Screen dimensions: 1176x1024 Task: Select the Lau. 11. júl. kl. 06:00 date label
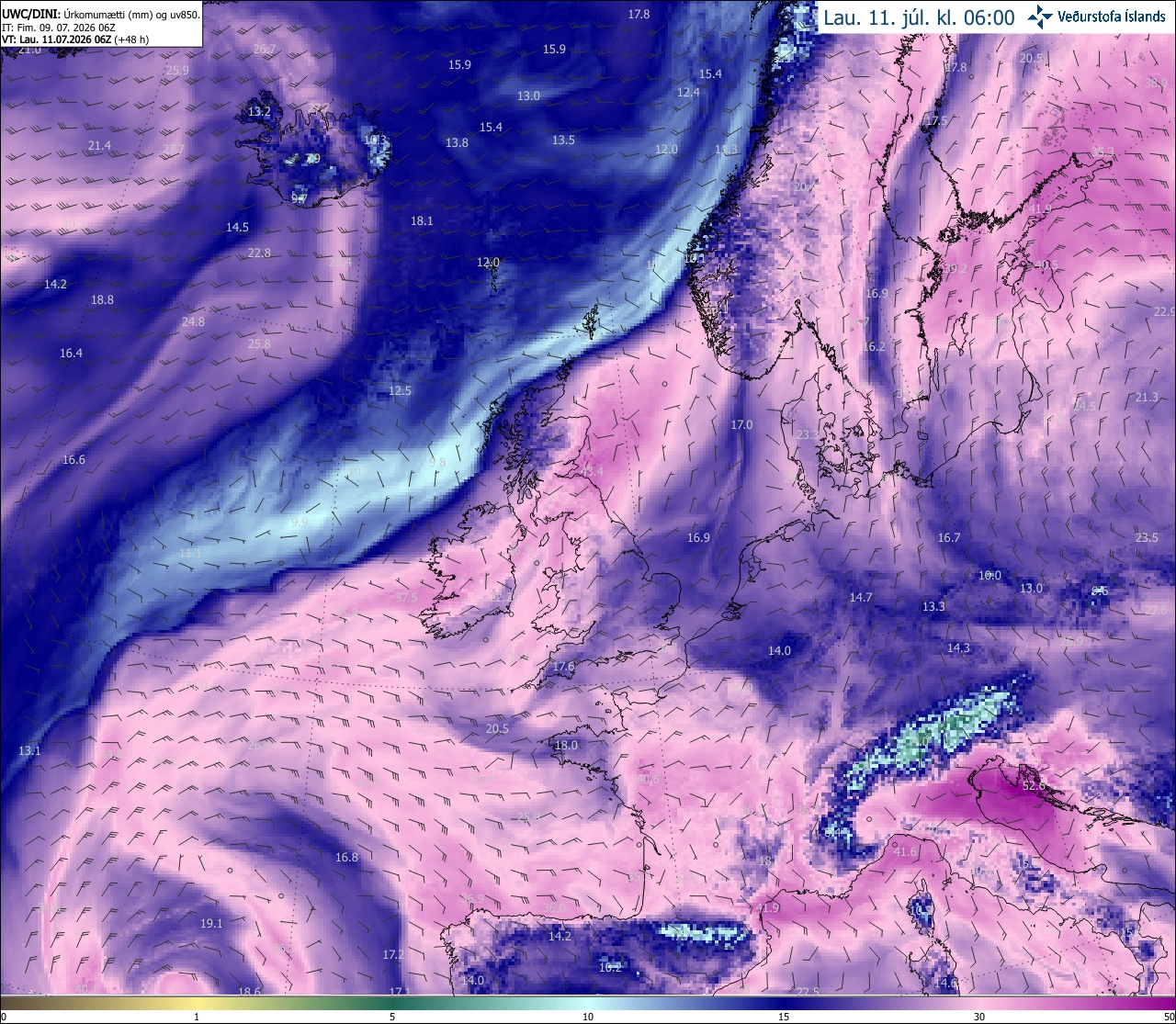click(x=919, y=17)
